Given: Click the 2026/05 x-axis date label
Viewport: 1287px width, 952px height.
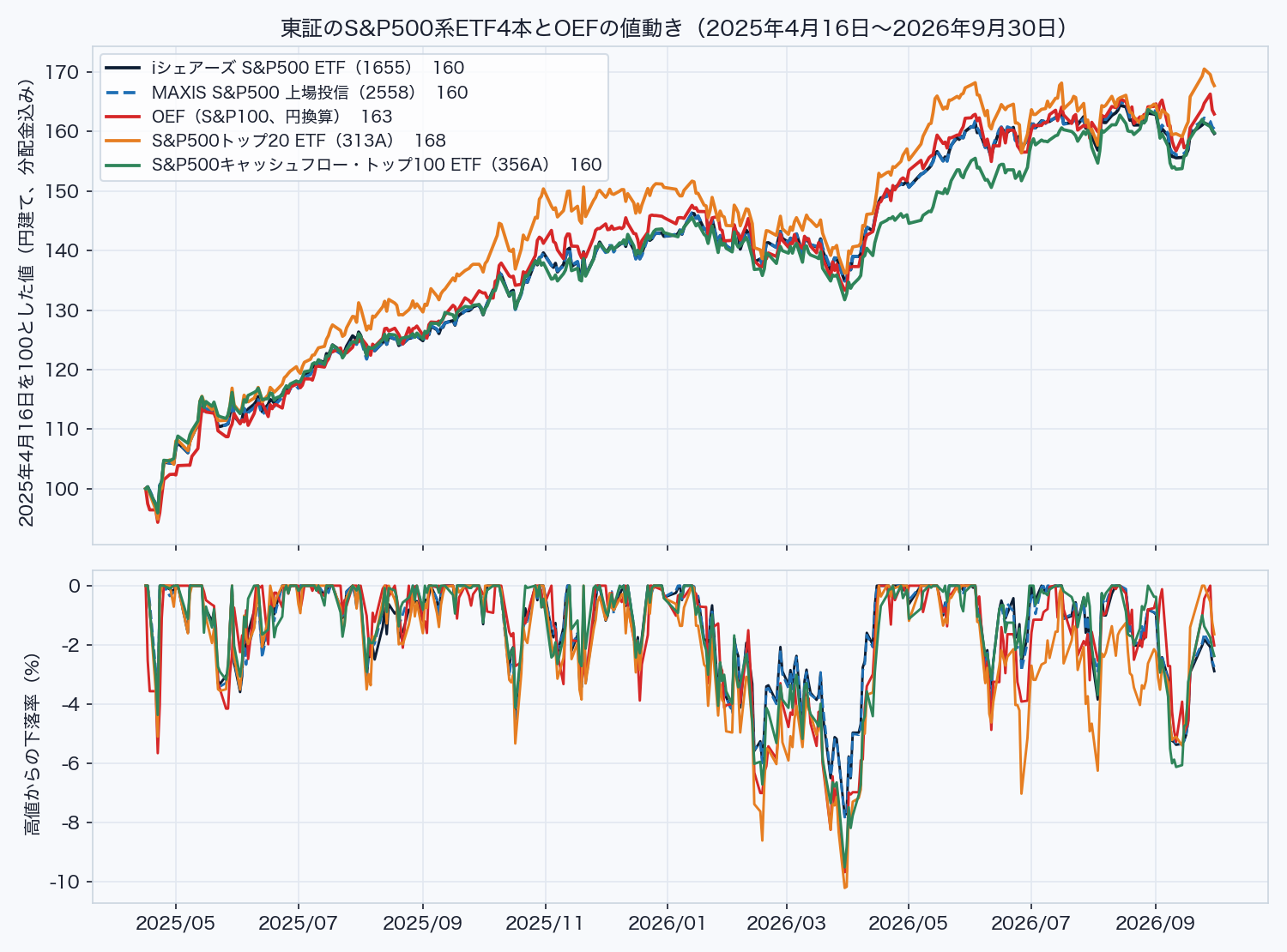Looking at the screenshot, I should pos(908,924).
